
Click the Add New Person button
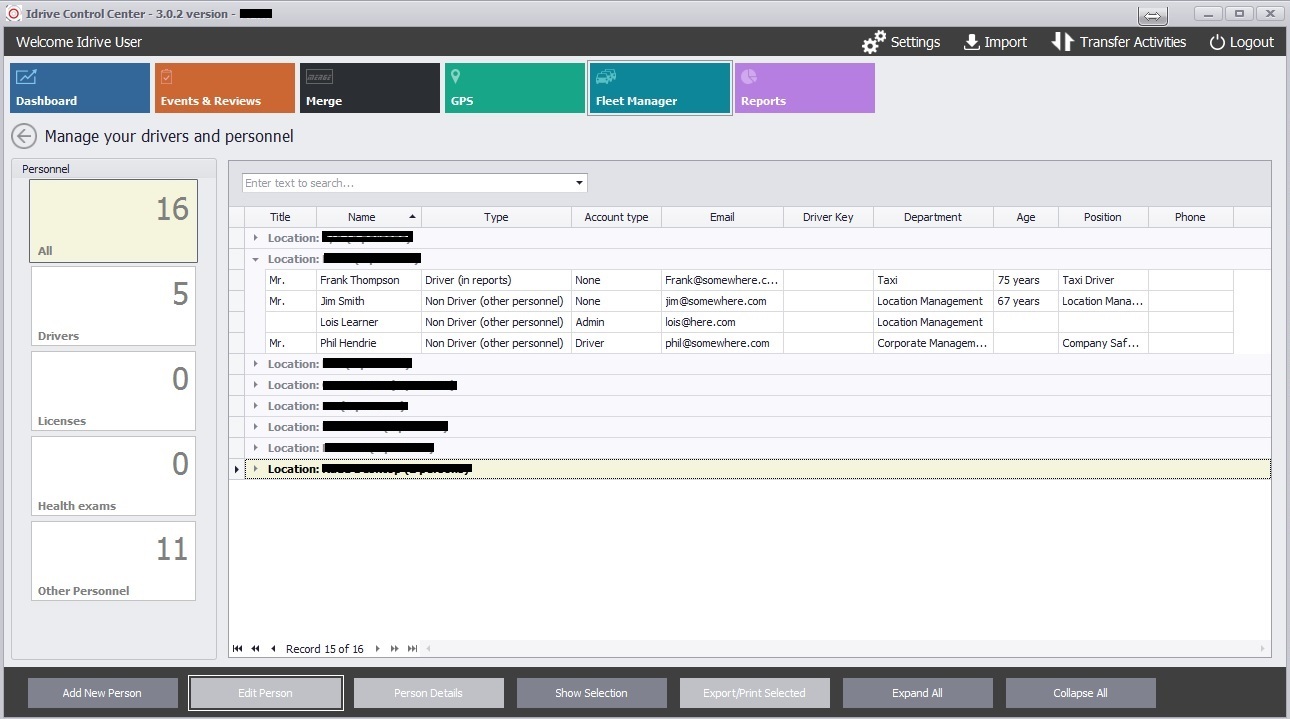[x=102, y=693]
